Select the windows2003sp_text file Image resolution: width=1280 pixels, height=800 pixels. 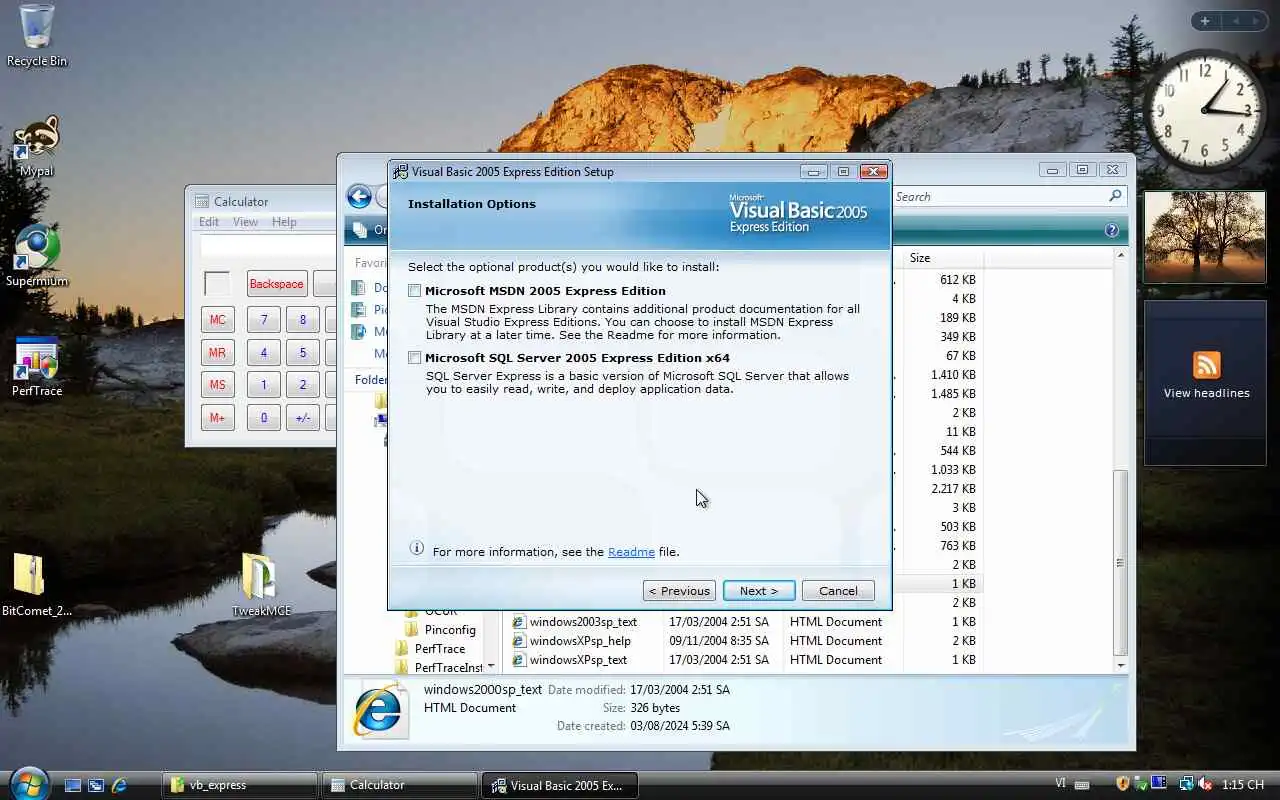click(574, 622)
